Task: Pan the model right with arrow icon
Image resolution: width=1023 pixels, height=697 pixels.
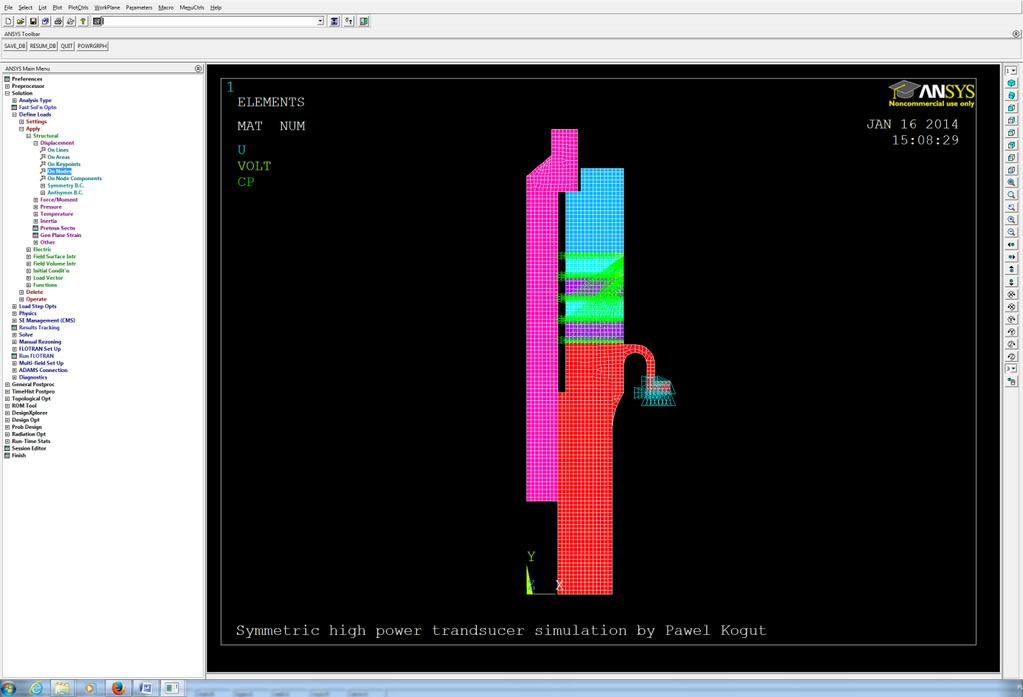Action: (1011, 257)
